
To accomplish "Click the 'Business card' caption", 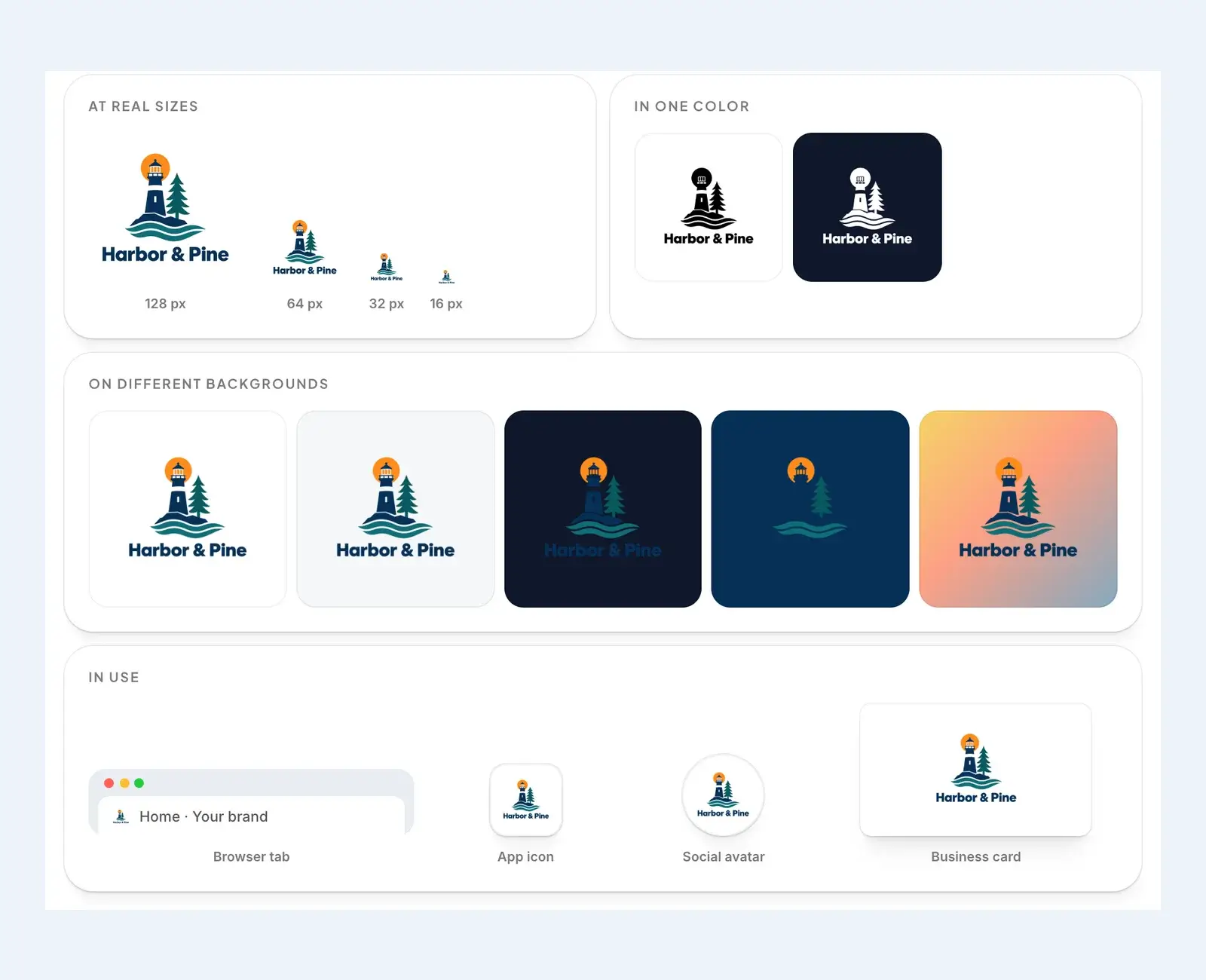I will click(976, 856).
